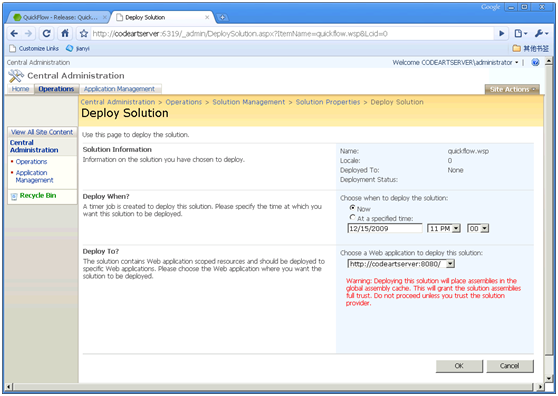
Task: Open the Operations navigation tab
Action: pyautogui.click(x=56, y=89)
